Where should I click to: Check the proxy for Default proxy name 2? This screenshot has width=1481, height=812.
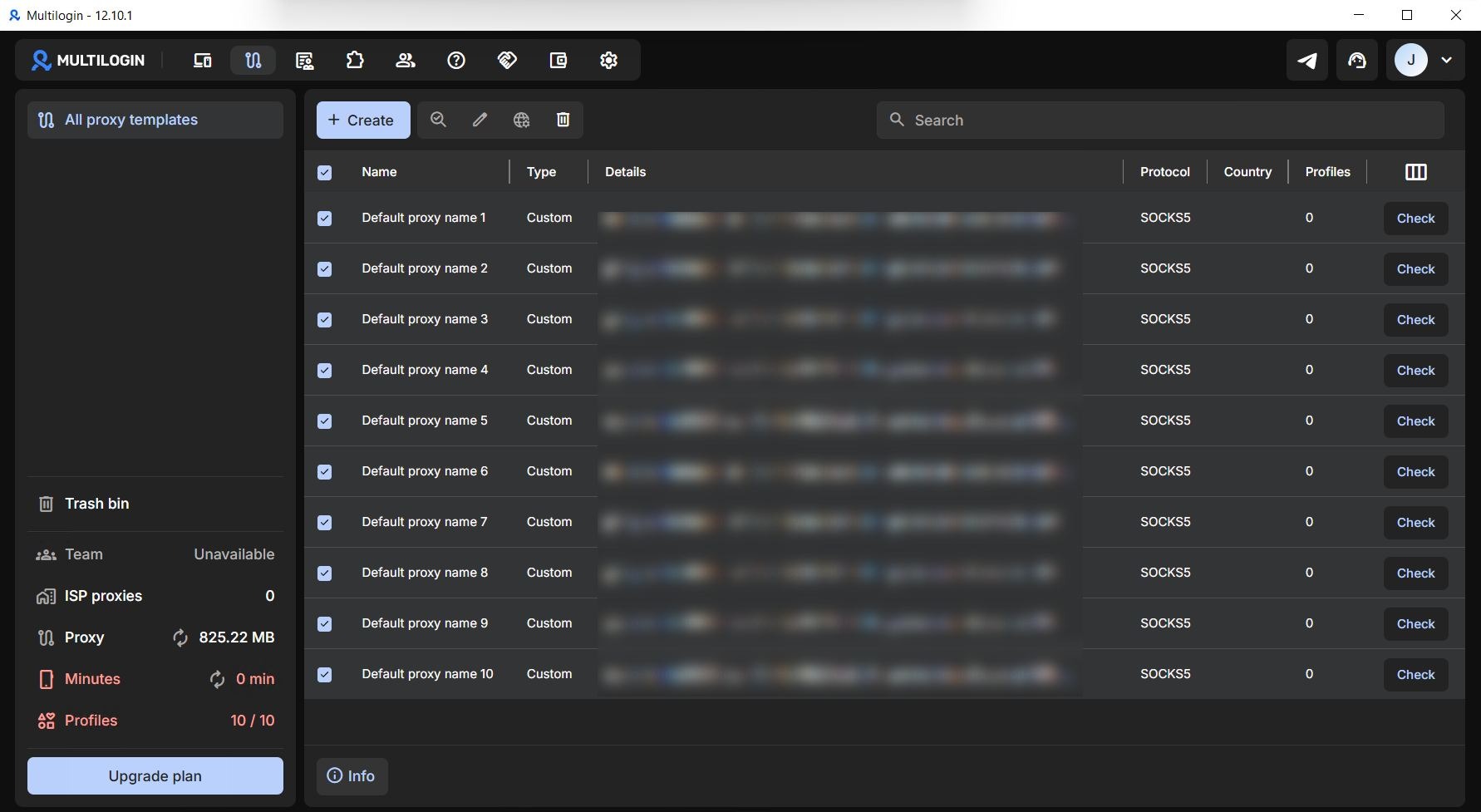pyautogui.click(x=1415, y=268)
